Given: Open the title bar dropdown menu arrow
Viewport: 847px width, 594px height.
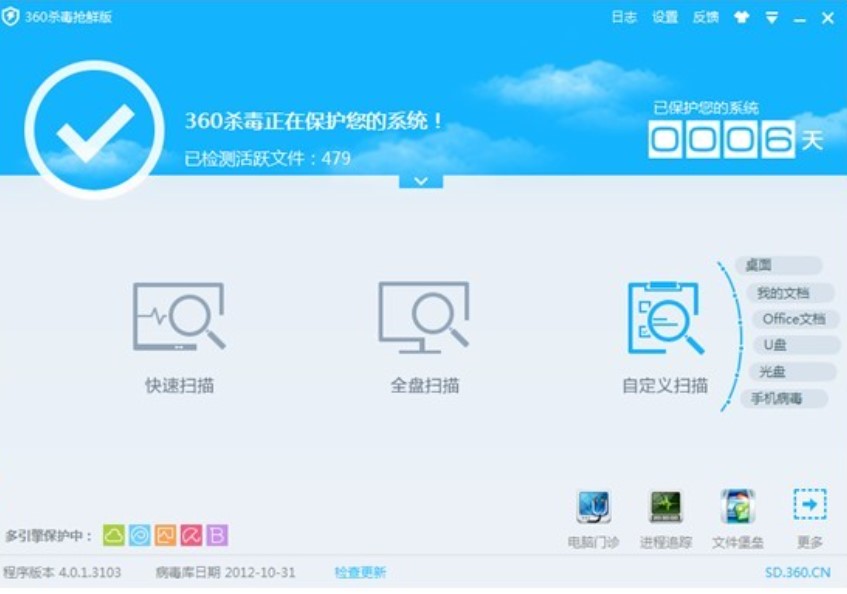Looking at the screenshot, I should pos(772,18).
